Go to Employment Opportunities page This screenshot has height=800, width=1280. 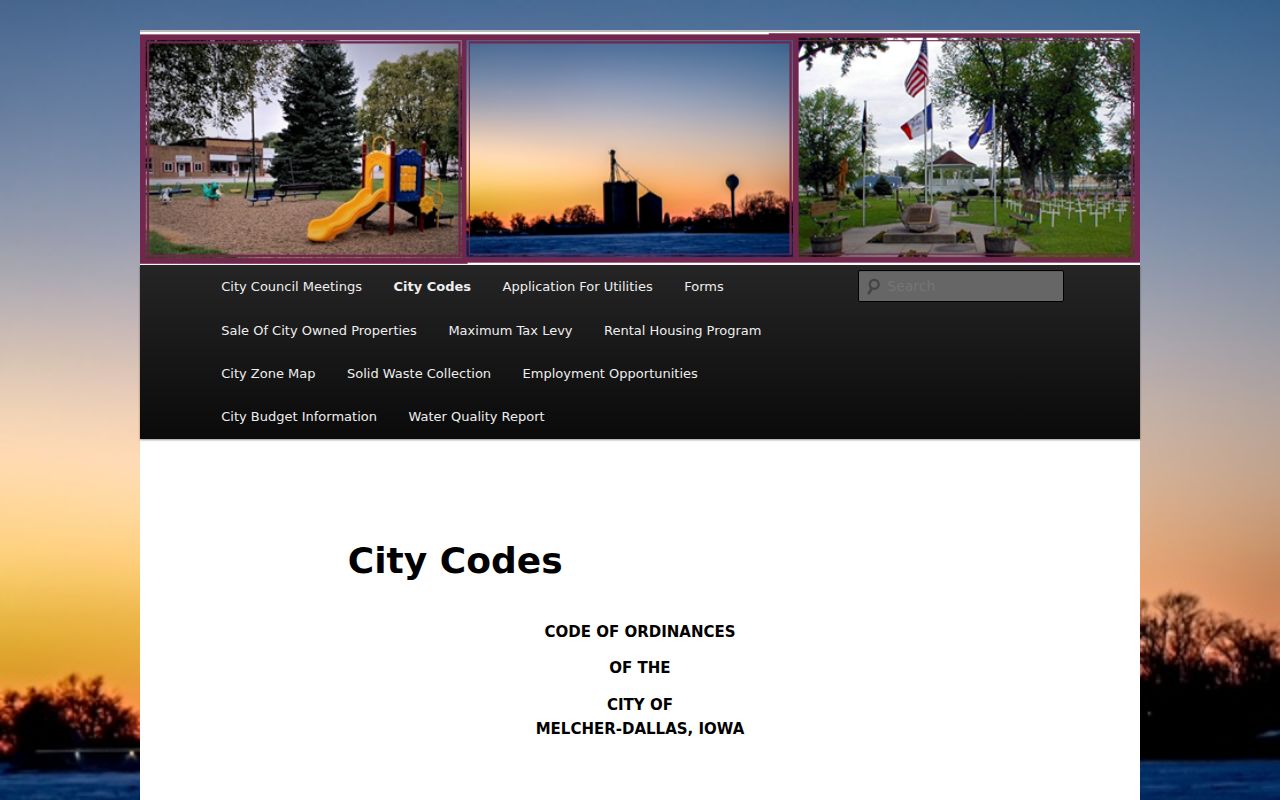[610, 373]
